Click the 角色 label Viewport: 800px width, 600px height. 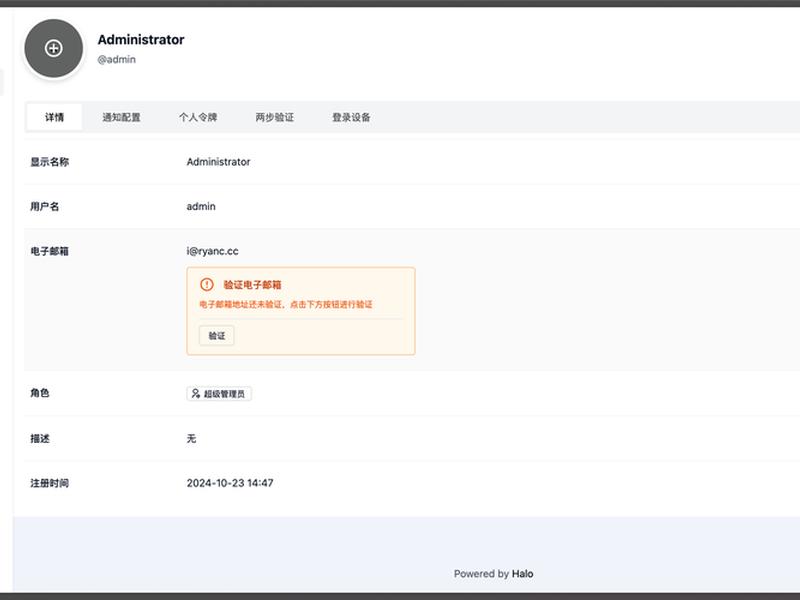(x=40, y=393)
